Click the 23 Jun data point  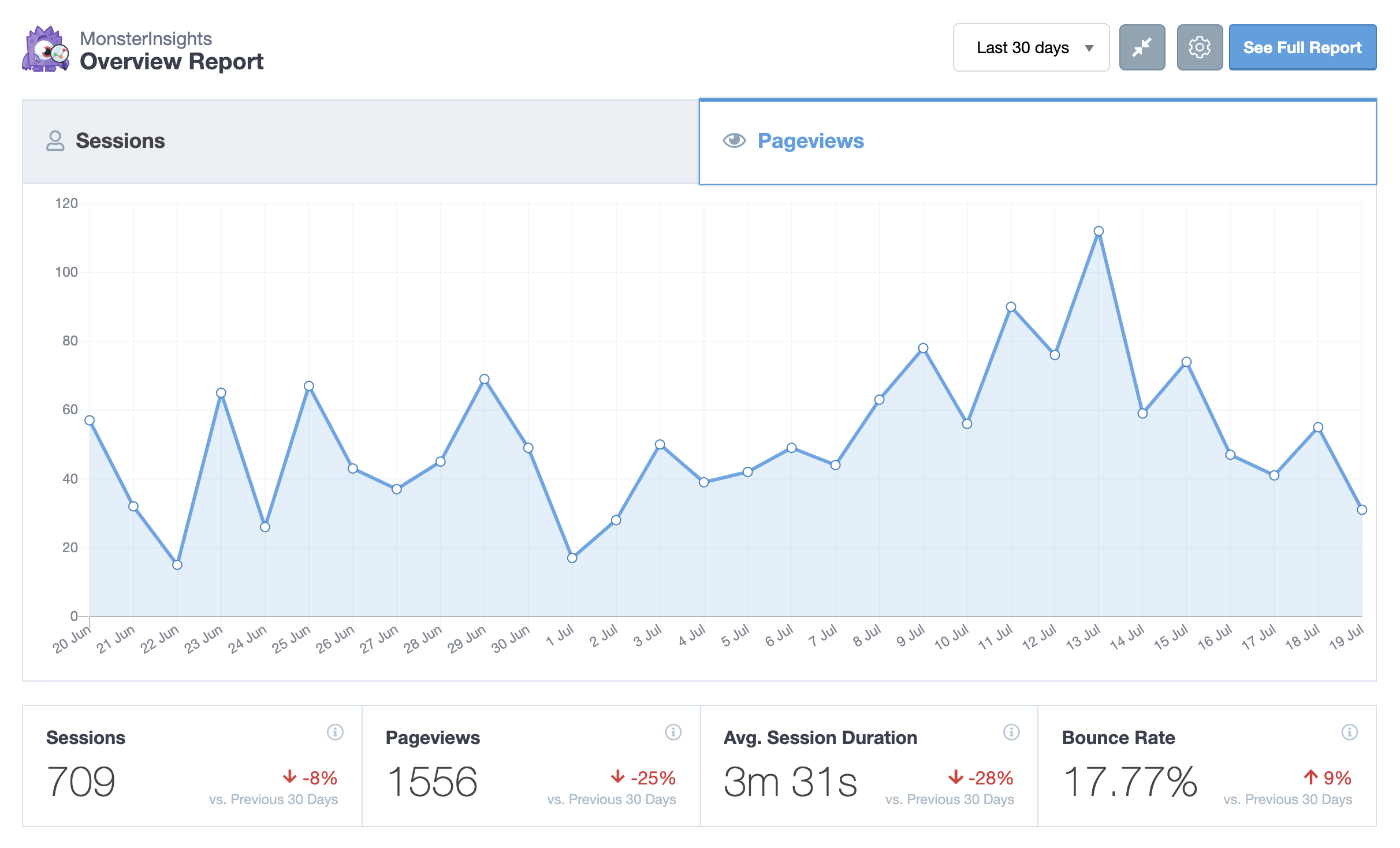[x=221, y=393]
